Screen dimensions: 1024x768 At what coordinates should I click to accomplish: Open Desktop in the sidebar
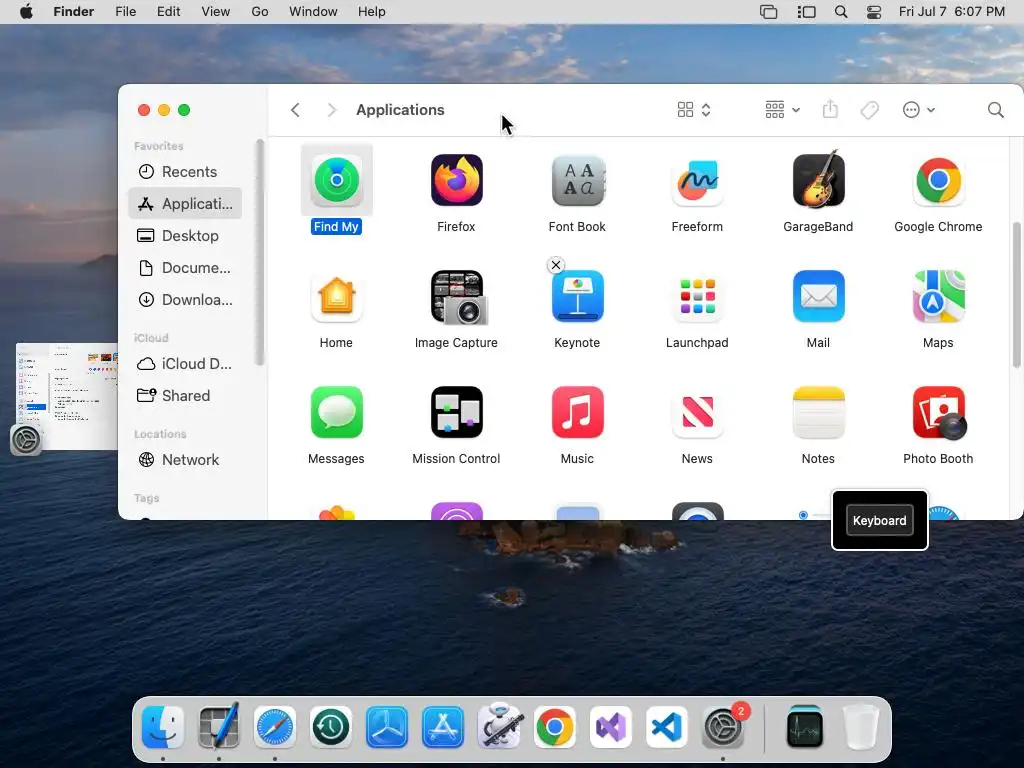click(185, 236)
